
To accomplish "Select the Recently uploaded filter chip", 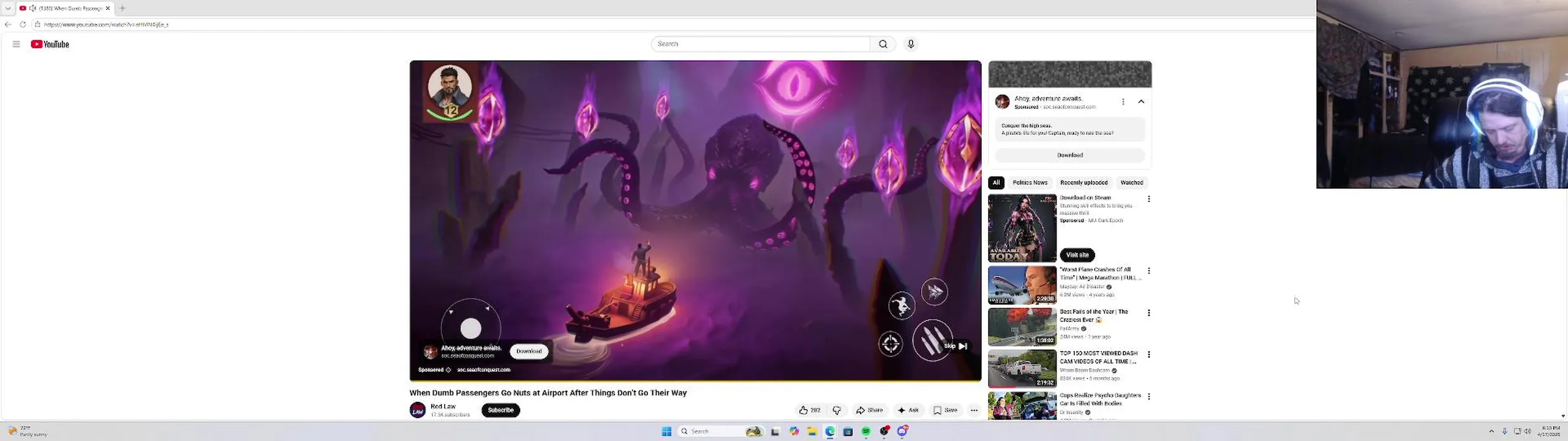I will tap(1084, 183).
